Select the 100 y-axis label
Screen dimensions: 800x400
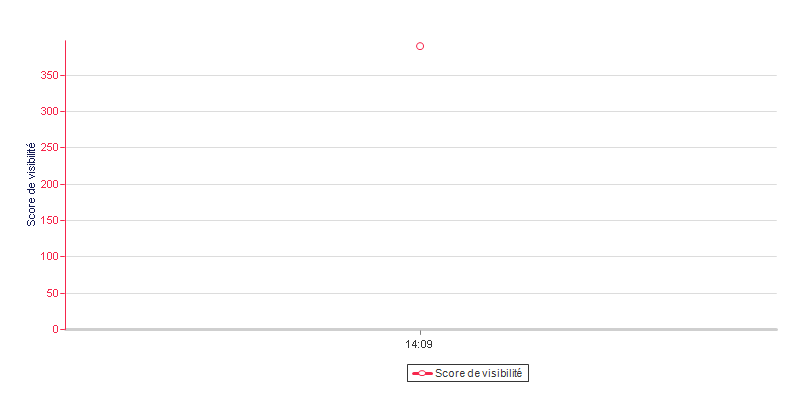49,257
